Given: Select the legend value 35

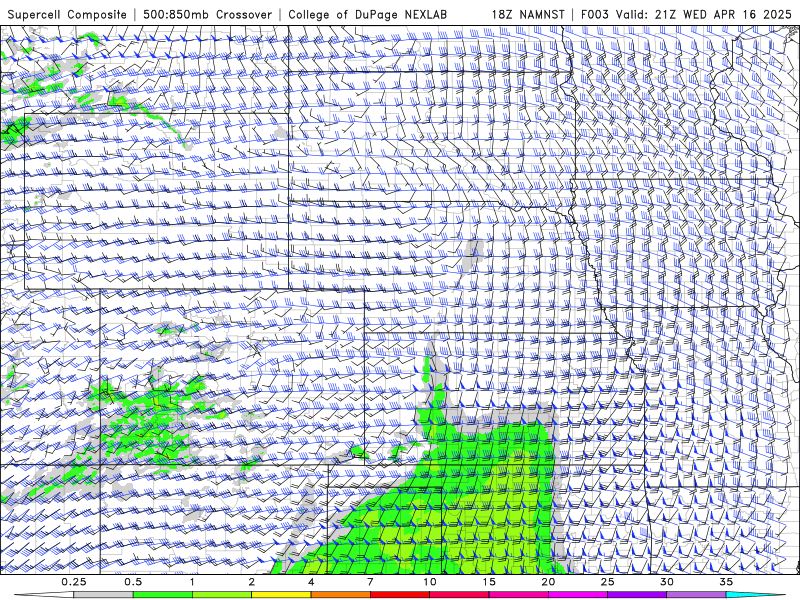Looking at the screenshot, I should (726, 582).
